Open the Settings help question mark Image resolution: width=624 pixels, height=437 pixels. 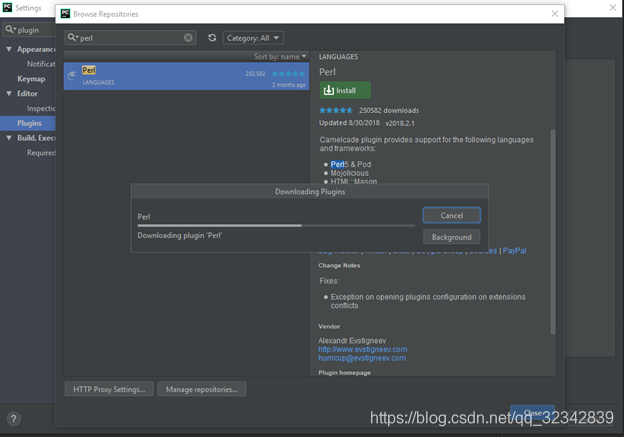(14, 419)
